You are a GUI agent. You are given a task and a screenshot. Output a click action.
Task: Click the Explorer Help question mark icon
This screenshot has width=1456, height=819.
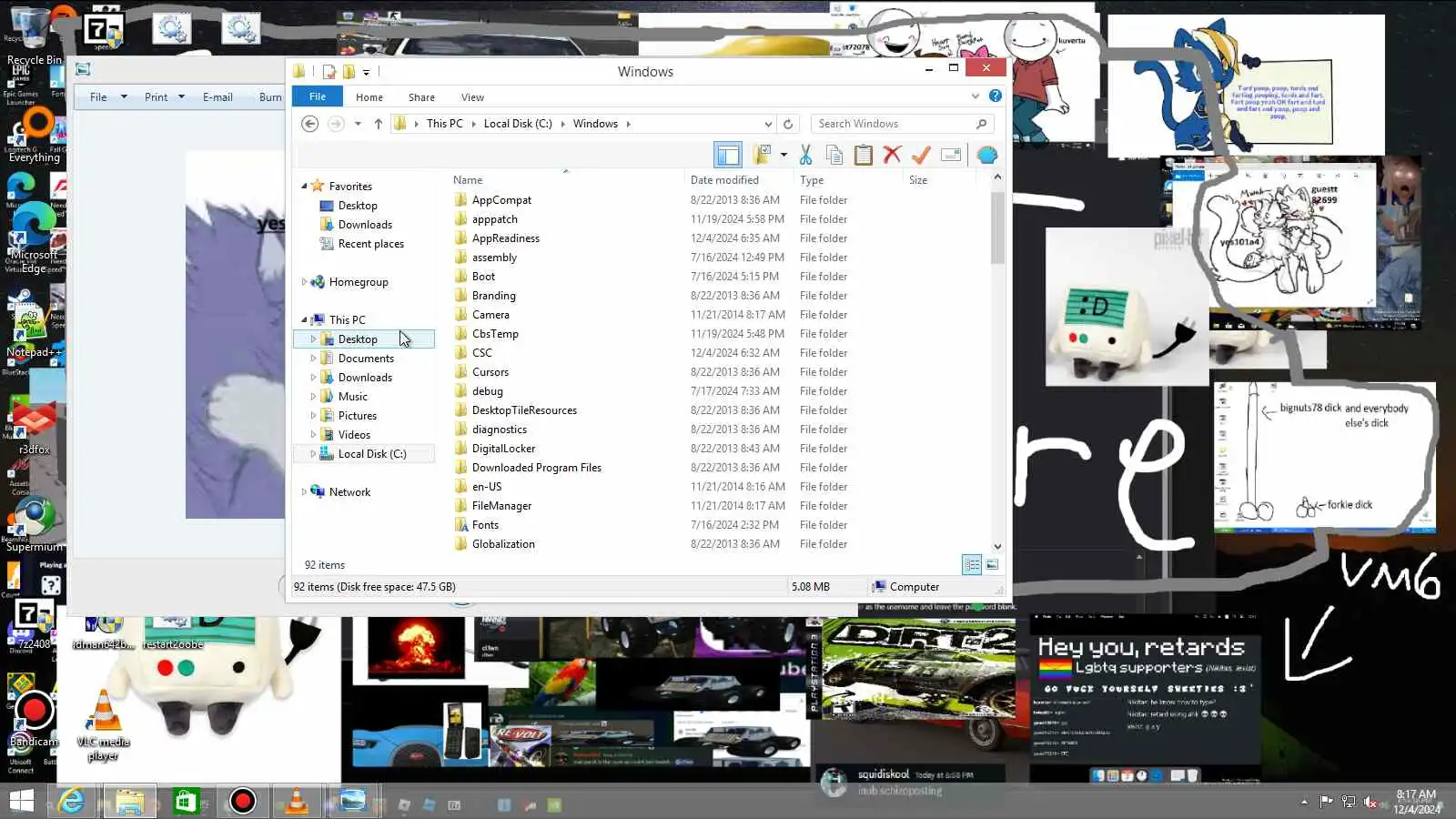pos(996,96)
